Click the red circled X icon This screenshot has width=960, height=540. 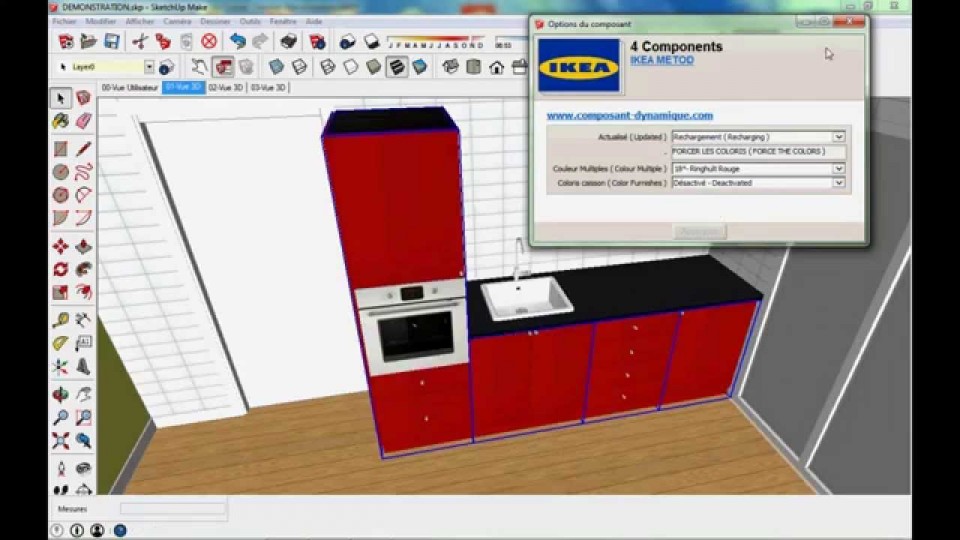coord(209,41)
